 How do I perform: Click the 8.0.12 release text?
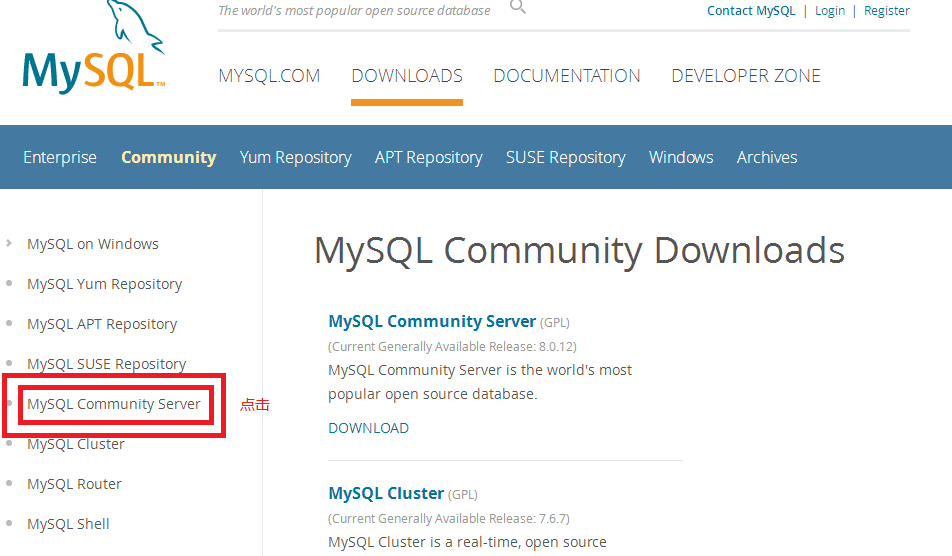point(452,347)
